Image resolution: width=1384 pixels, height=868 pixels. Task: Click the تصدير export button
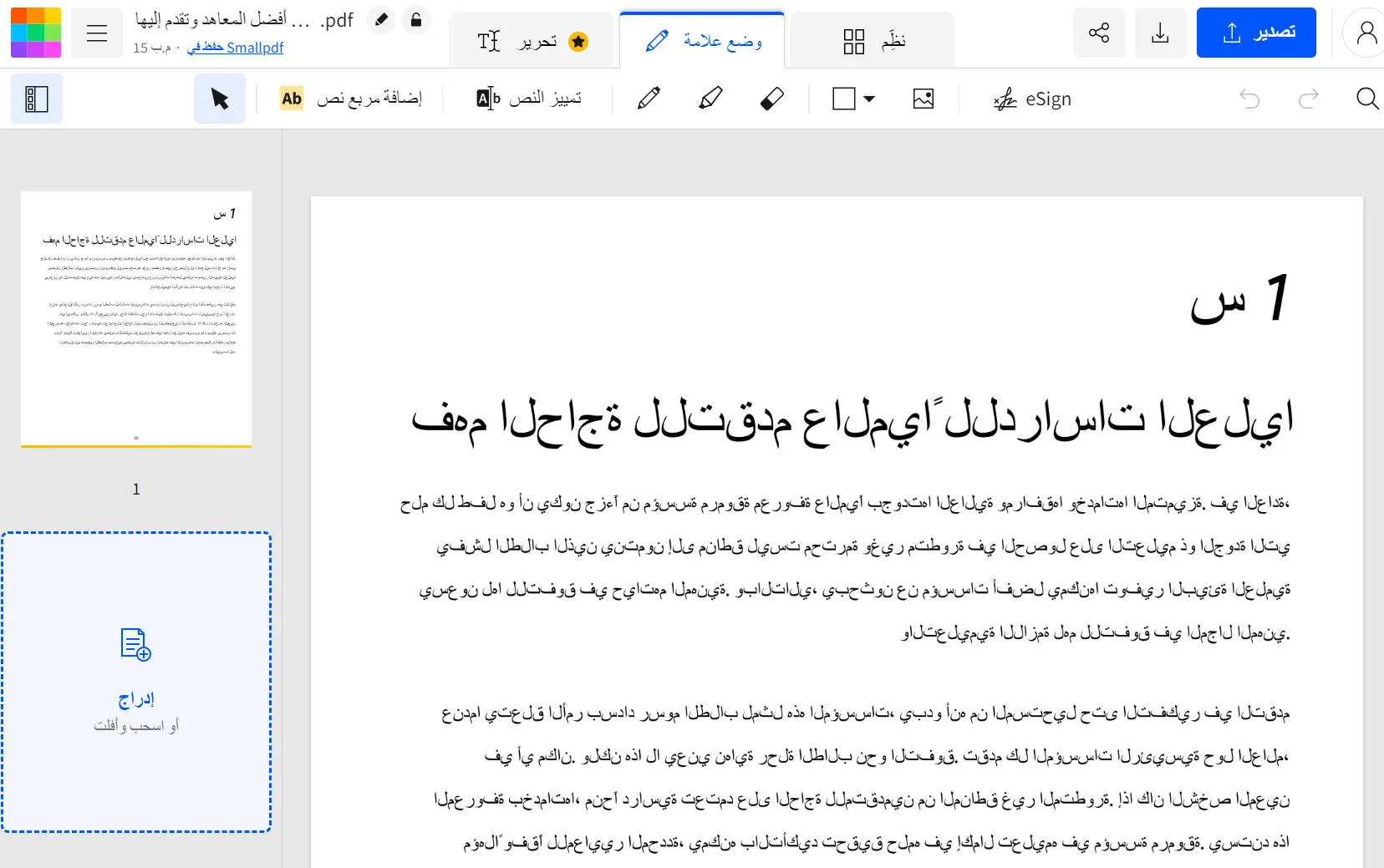tap(1257, 32)
